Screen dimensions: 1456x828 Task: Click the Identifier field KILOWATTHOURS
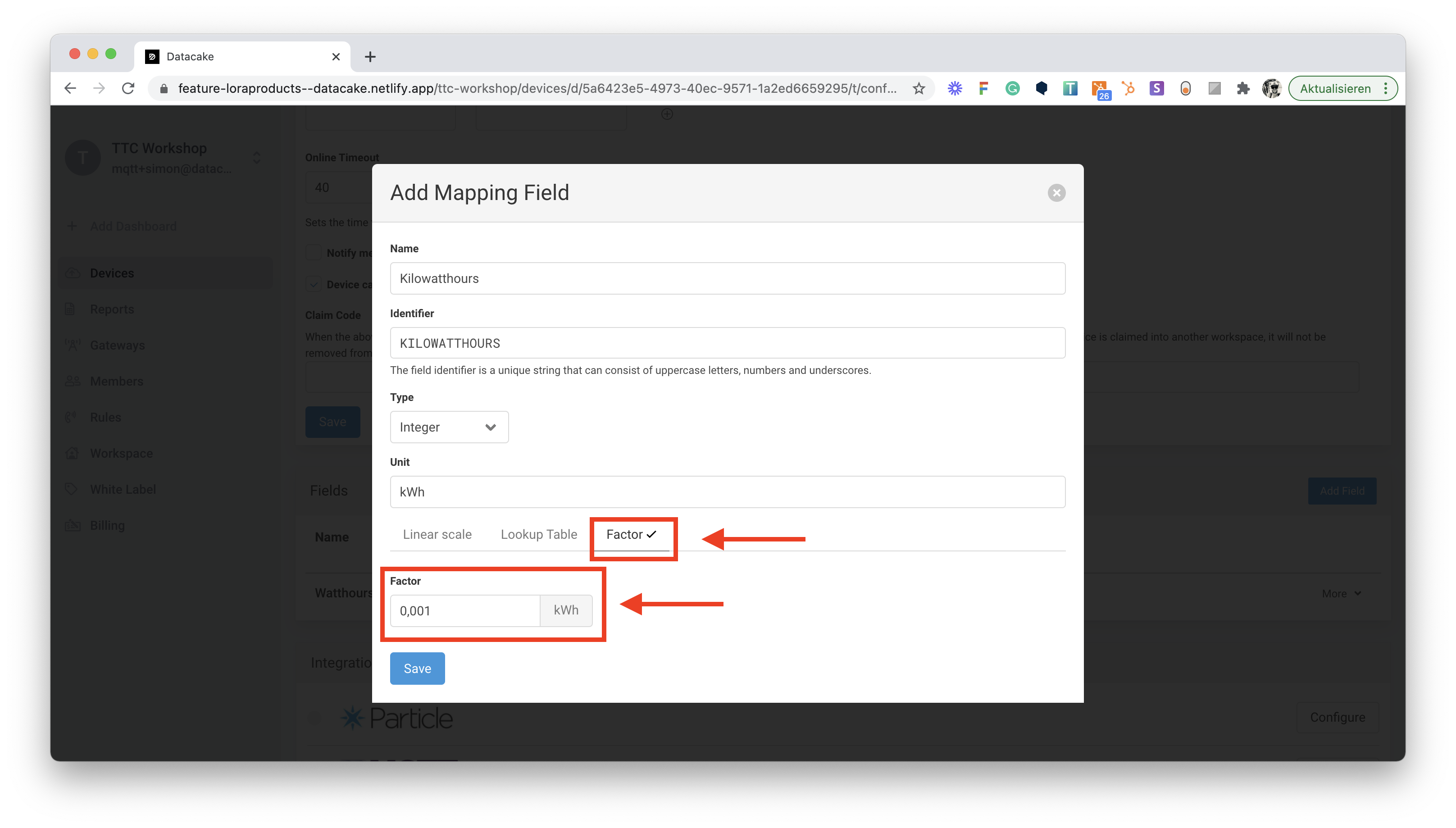[727, 343]
